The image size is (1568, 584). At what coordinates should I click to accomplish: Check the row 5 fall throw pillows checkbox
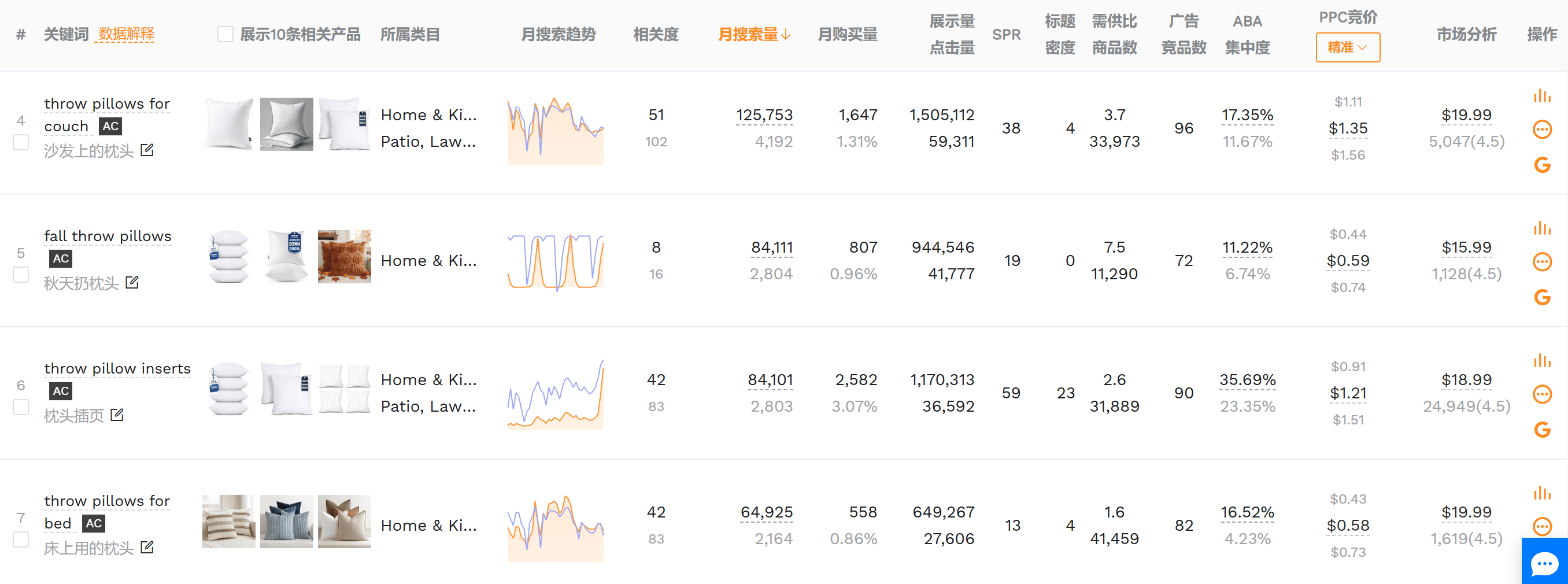tap(21, 275)
